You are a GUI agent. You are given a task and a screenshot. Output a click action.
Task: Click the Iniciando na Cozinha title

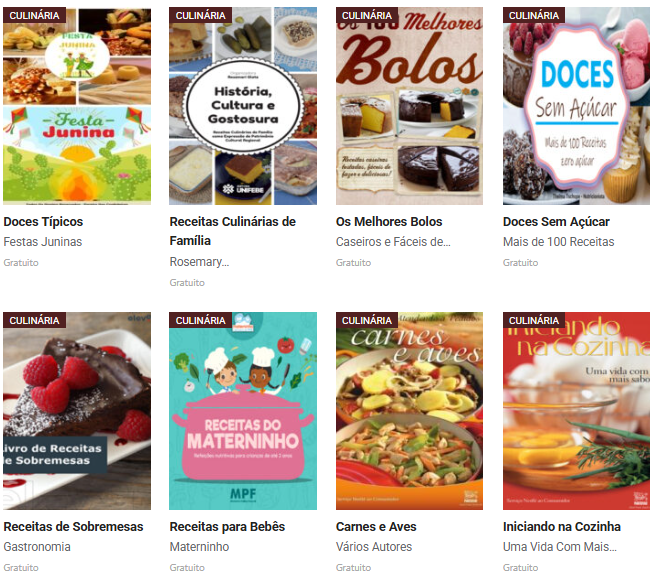tap(562, 527)
